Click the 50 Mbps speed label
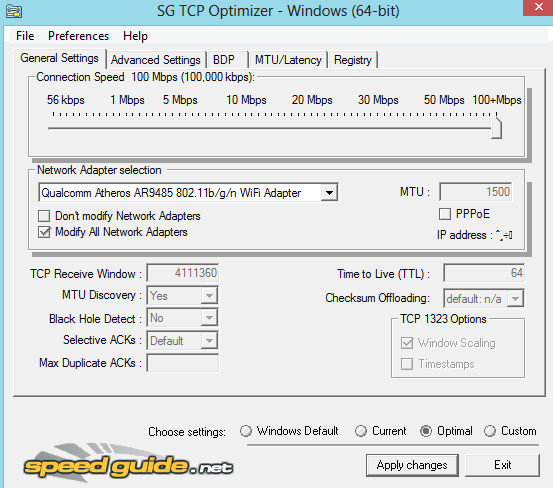The width and height of the screenshot is (553, 488). (x=444, y=100)
